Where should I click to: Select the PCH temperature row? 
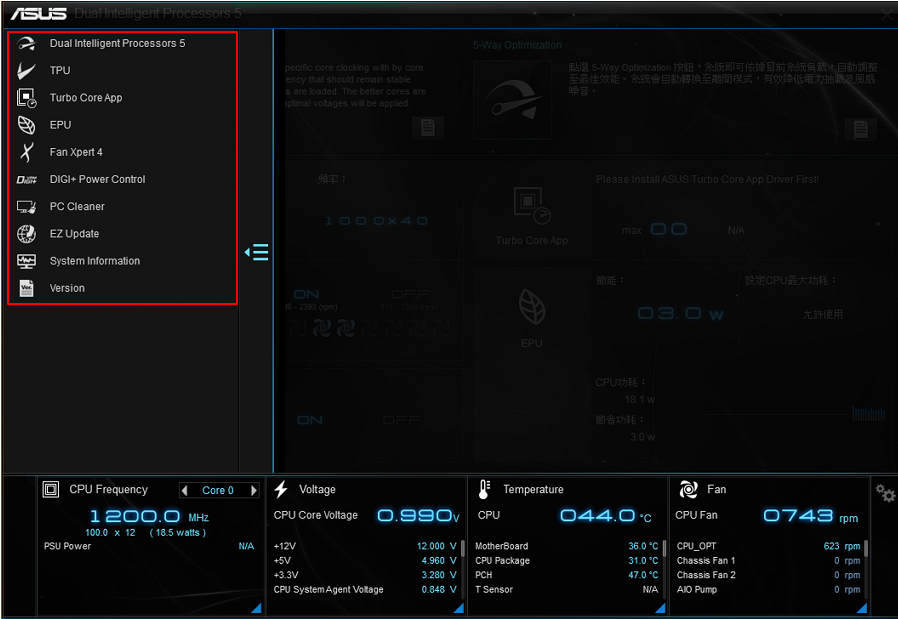pos(566,575)
